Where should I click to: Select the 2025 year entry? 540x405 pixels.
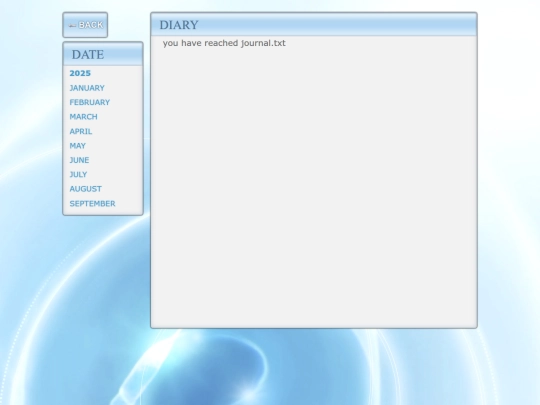80,73
